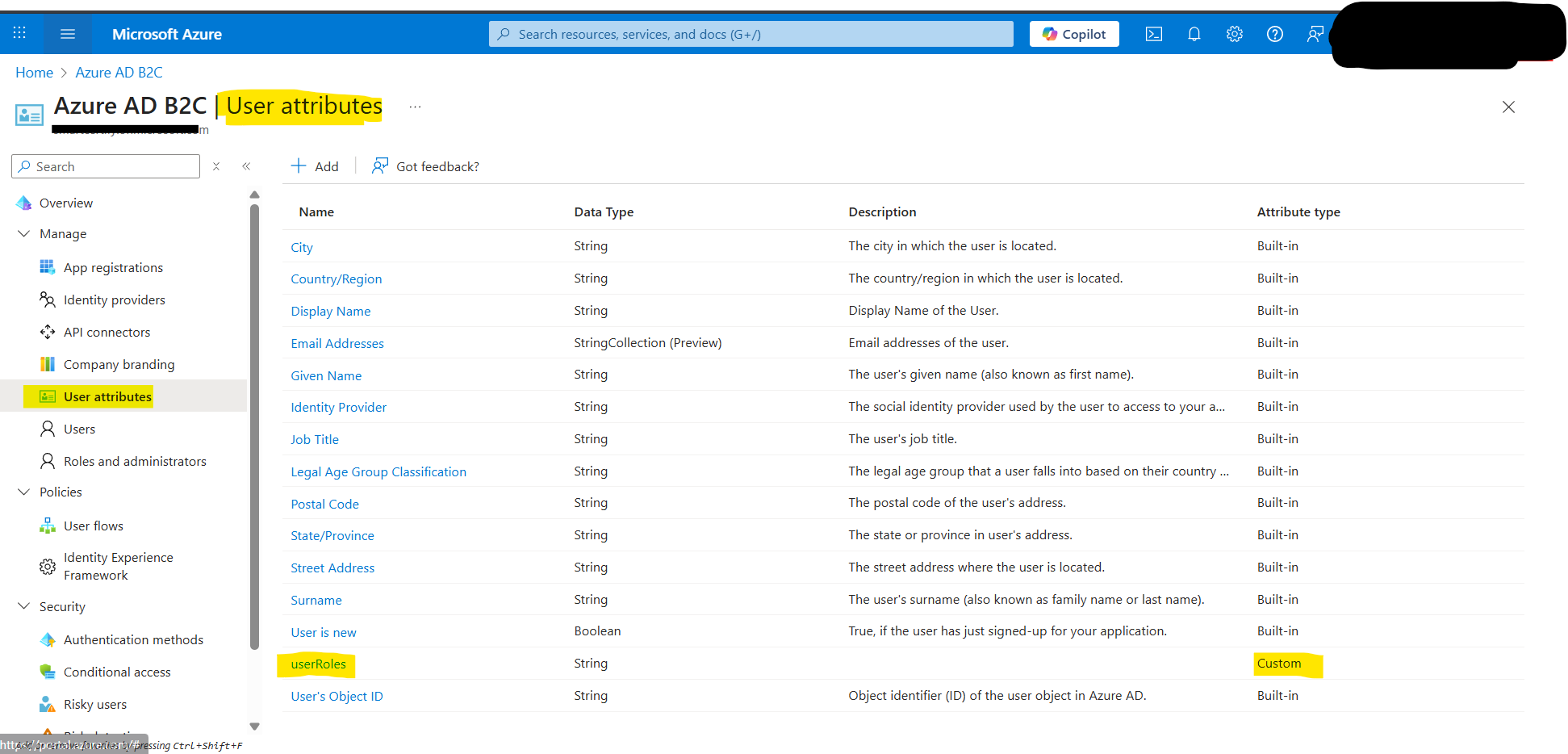Image resolution: width=1568 pixels, height=754 pixels.
Task: Open portal Settings gear
Action: 1234,33
